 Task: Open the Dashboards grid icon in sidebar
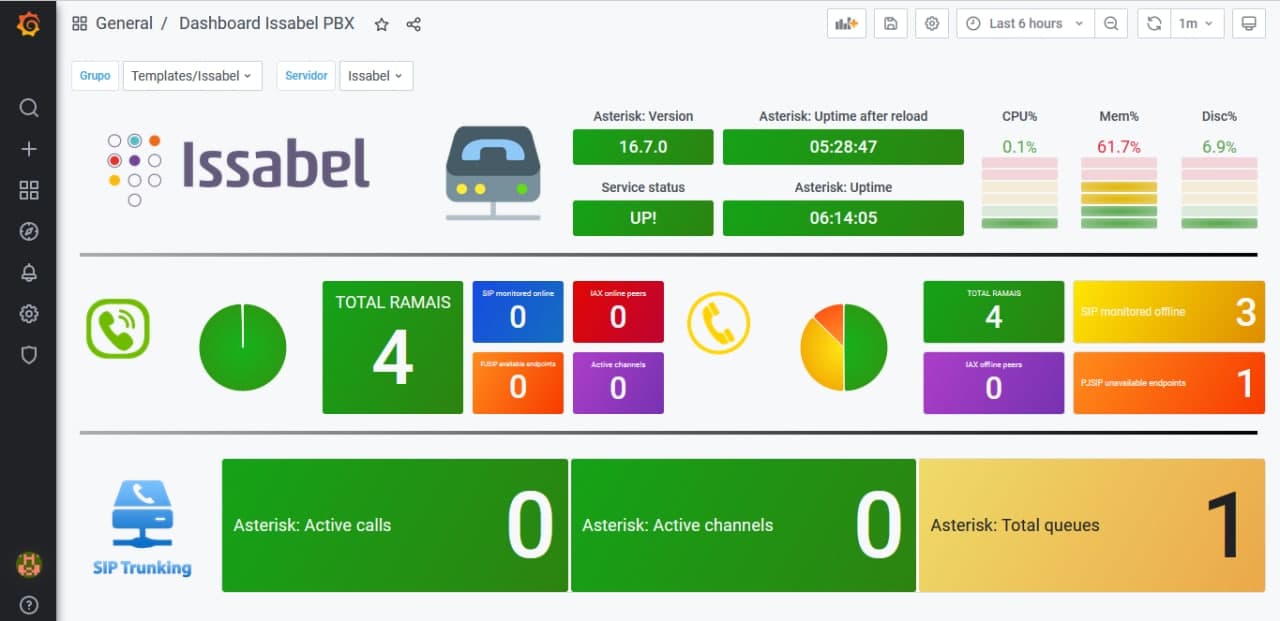[x=29, y=190]
